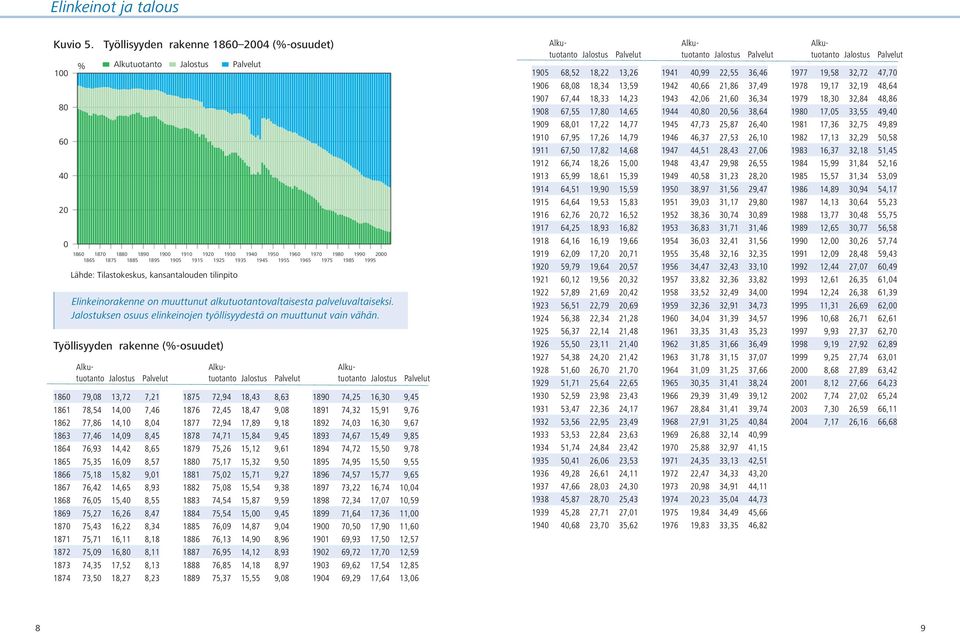Image resolution: width=960 pixels, height=633 pixels.
Task: Click value '18,43' in the 1875 row
Action: 250,397
